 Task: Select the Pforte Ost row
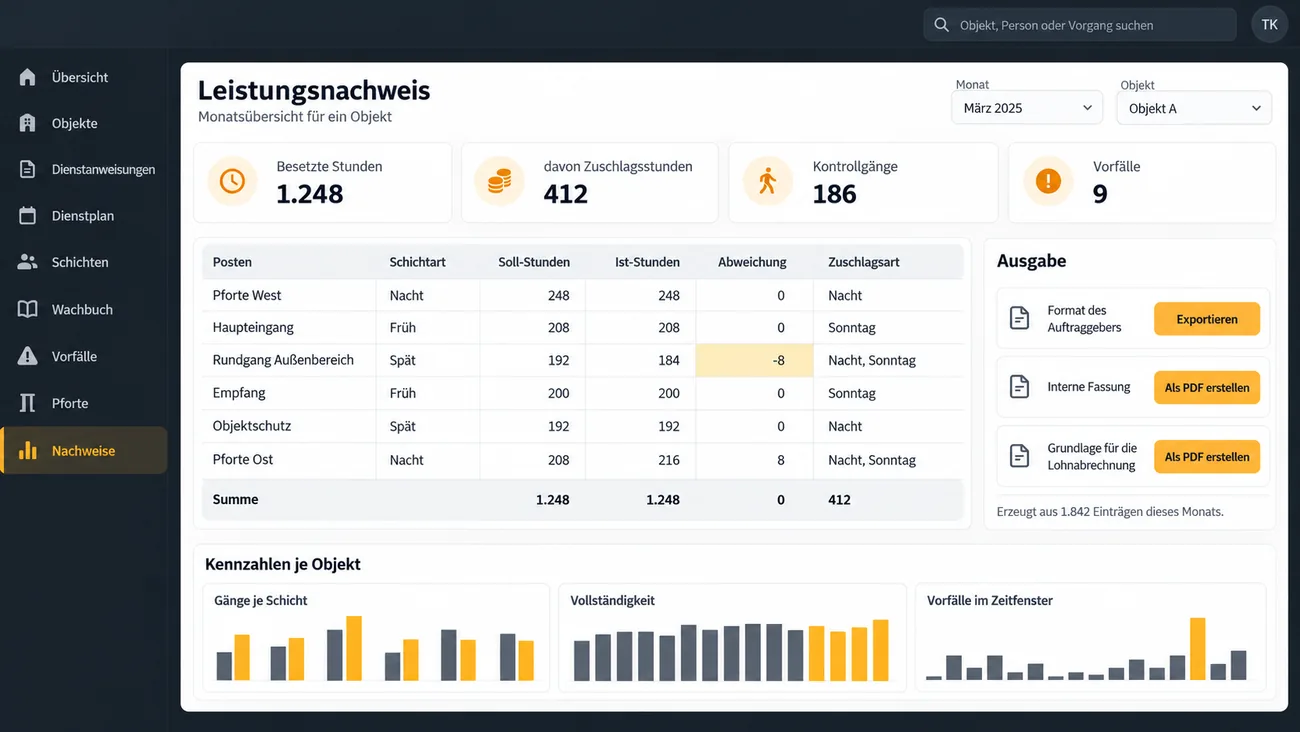tap(583, 460)
